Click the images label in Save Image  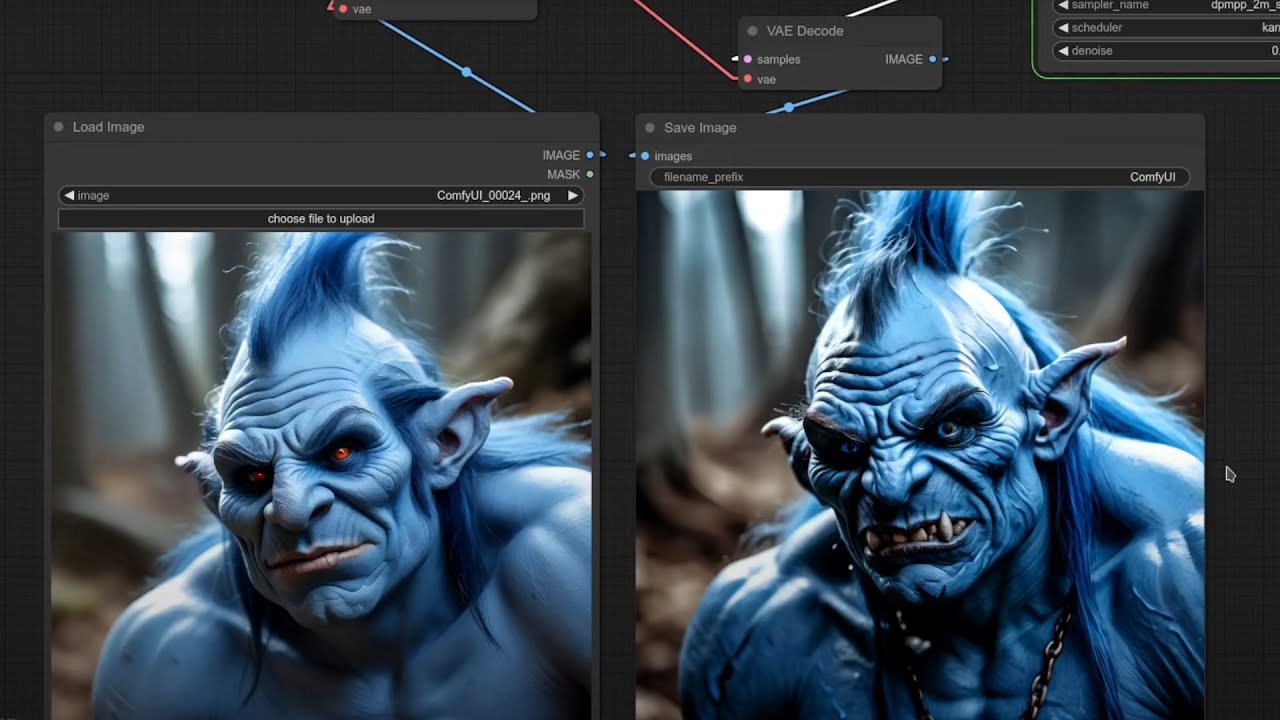tap(673, 156)
